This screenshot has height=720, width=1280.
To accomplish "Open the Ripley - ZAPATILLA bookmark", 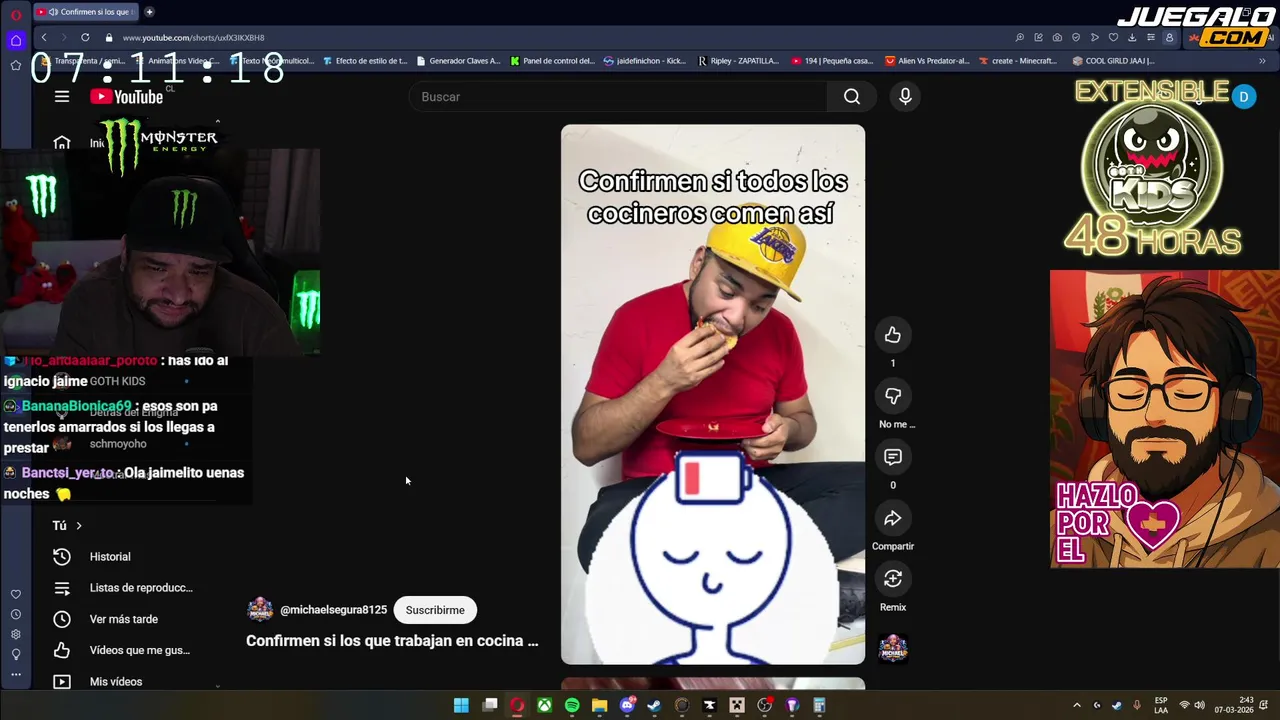I will [x=738, y=61].
